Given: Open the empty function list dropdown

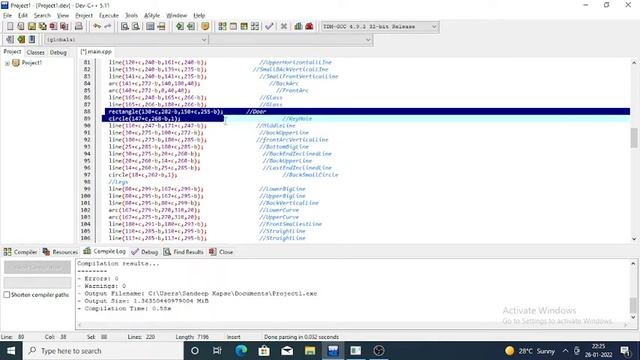Looking at the screenshot, I should click(x=291, y=40).
